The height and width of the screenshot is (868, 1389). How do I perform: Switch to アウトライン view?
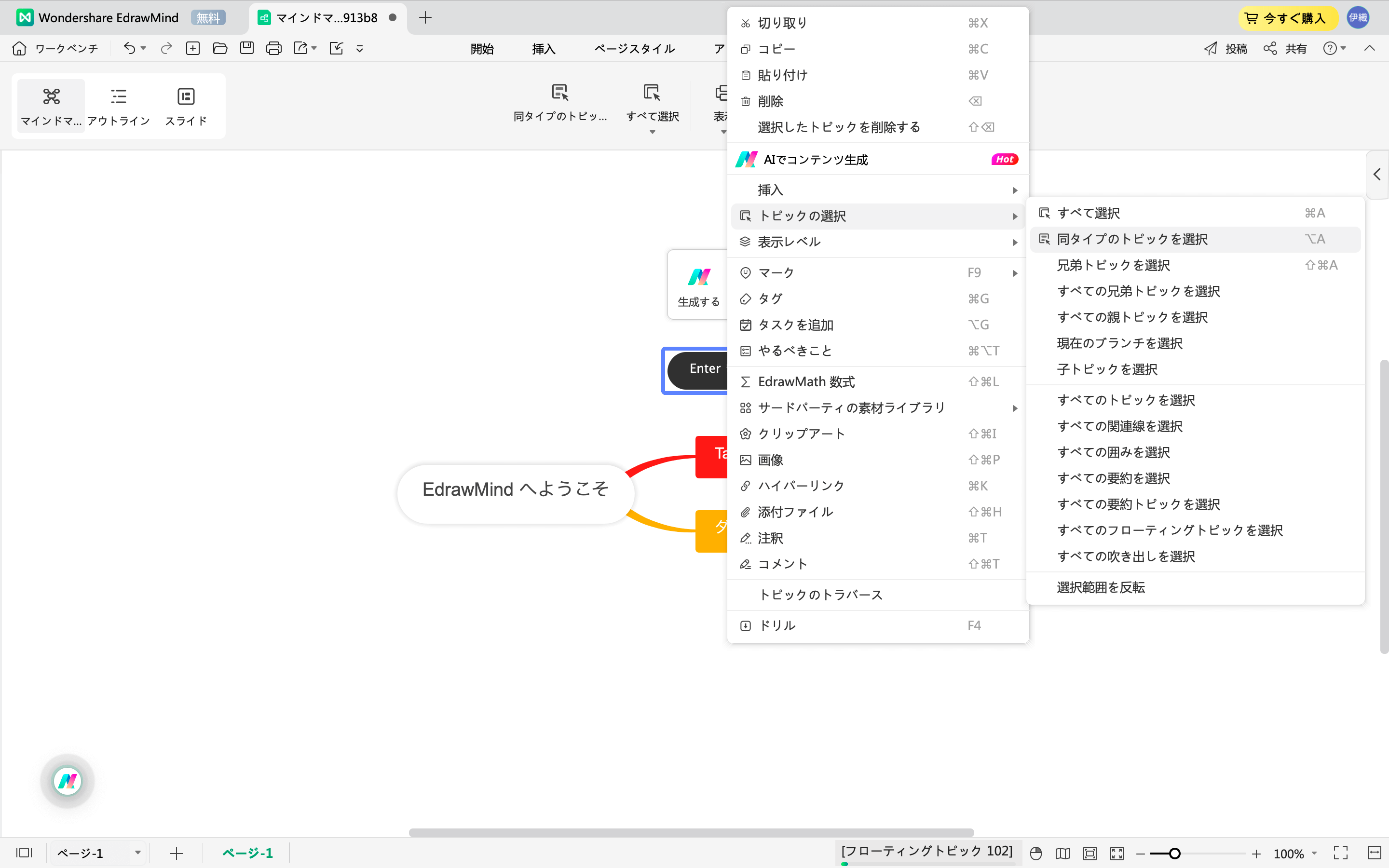point(118,106)
